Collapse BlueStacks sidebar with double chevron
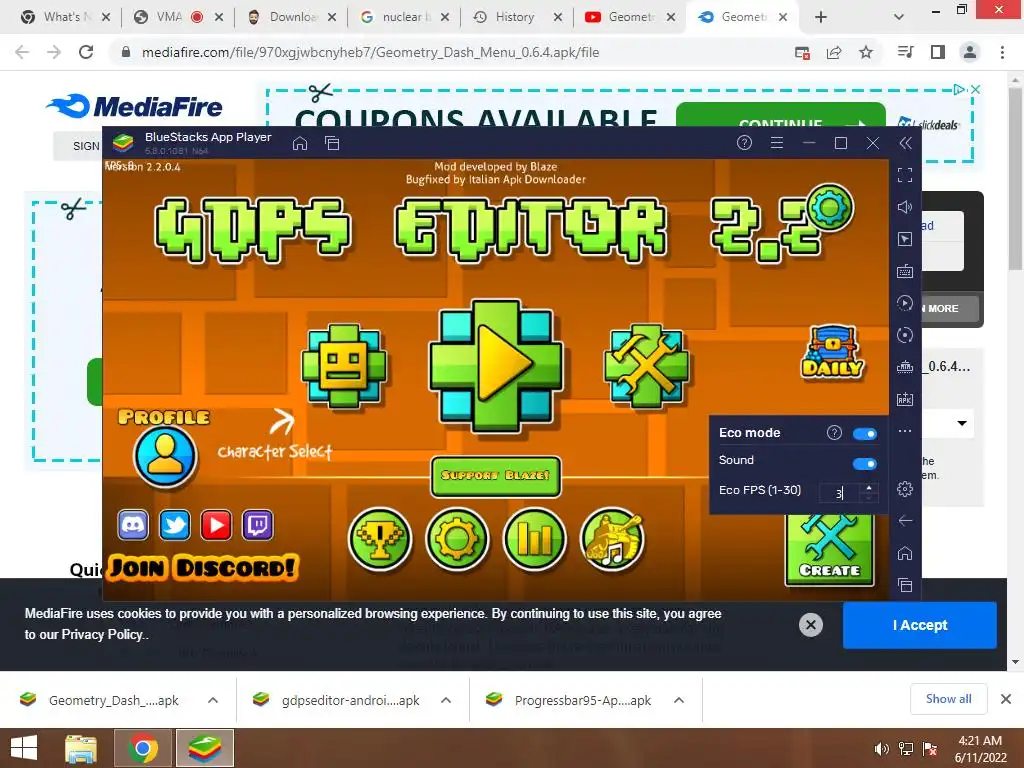Screen dimensions: 1024x768 [x=905, y=143]
